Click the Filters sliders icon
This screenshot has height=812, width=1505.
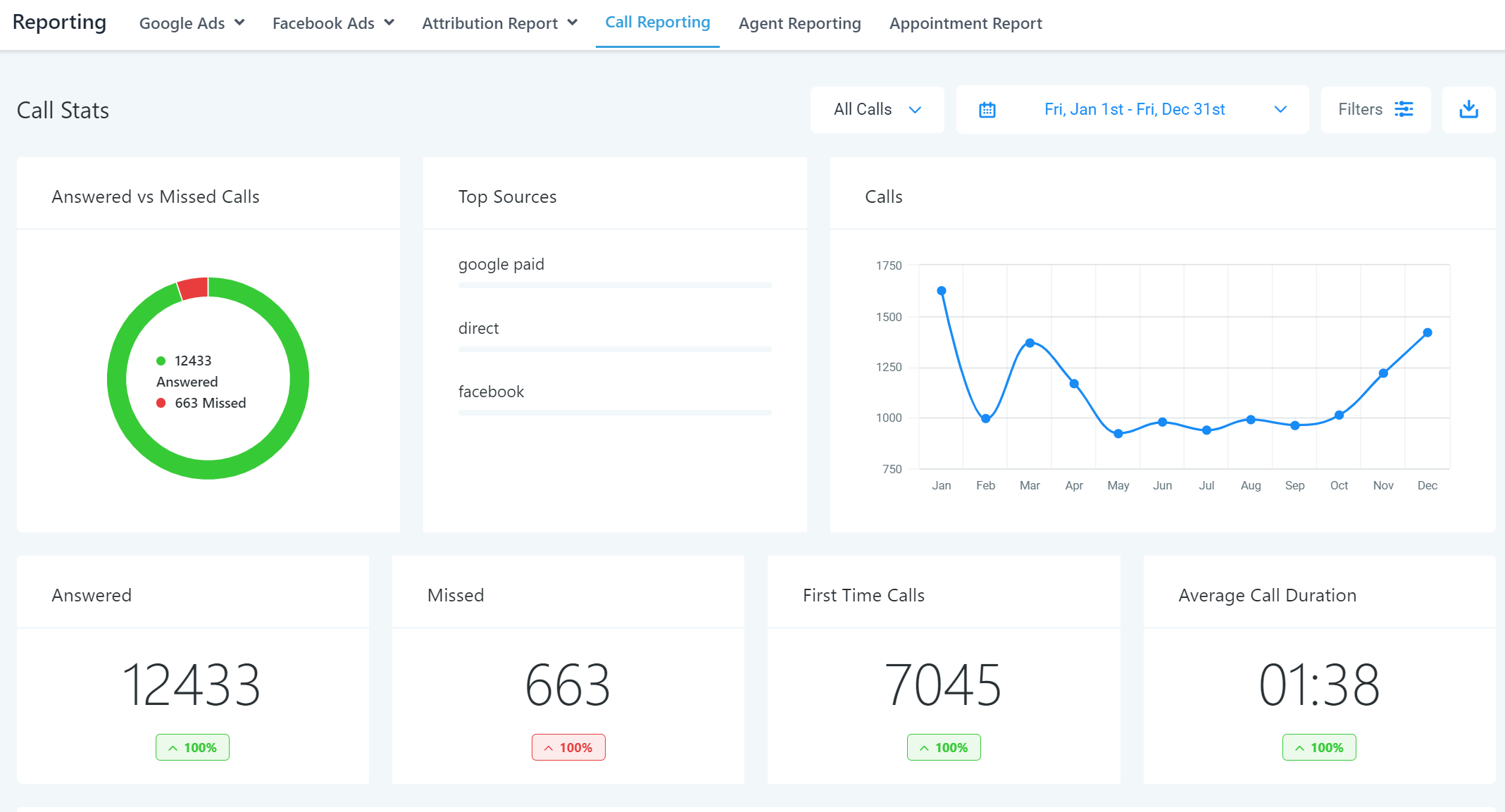1404,109
